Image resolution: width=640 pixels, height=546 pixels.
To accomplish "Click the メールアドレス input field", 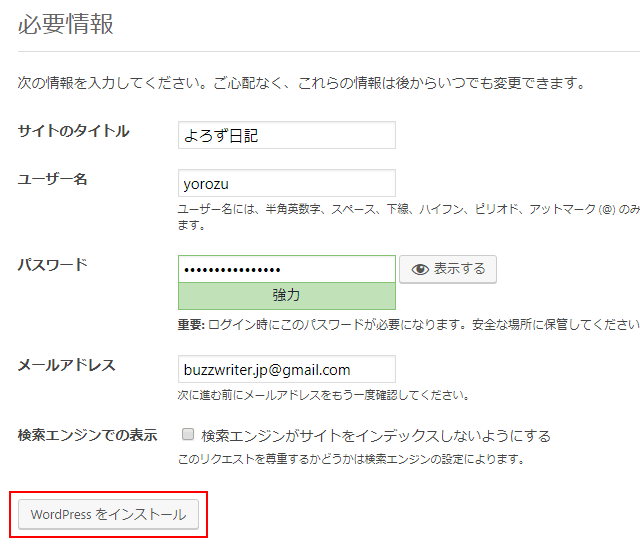I will [287, 369].
